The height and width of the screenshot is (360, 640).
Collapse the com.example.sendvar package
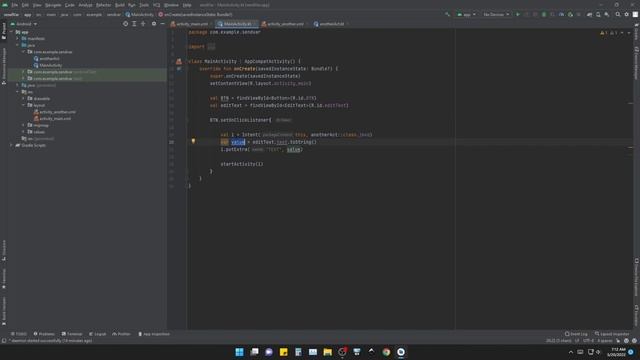tap(23, 52)
